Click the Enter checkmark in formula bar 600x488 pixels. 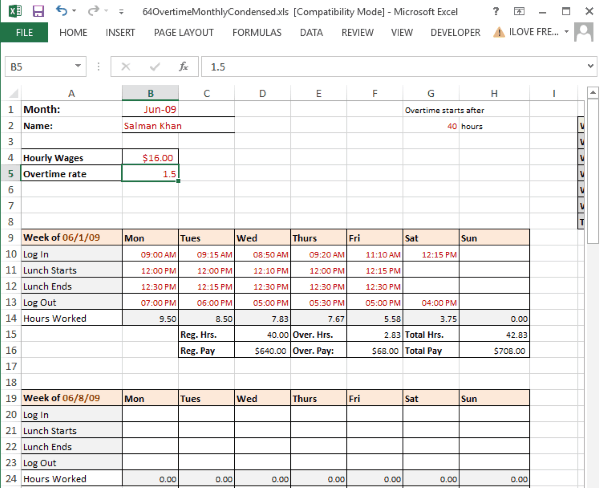tap(154, 67)
